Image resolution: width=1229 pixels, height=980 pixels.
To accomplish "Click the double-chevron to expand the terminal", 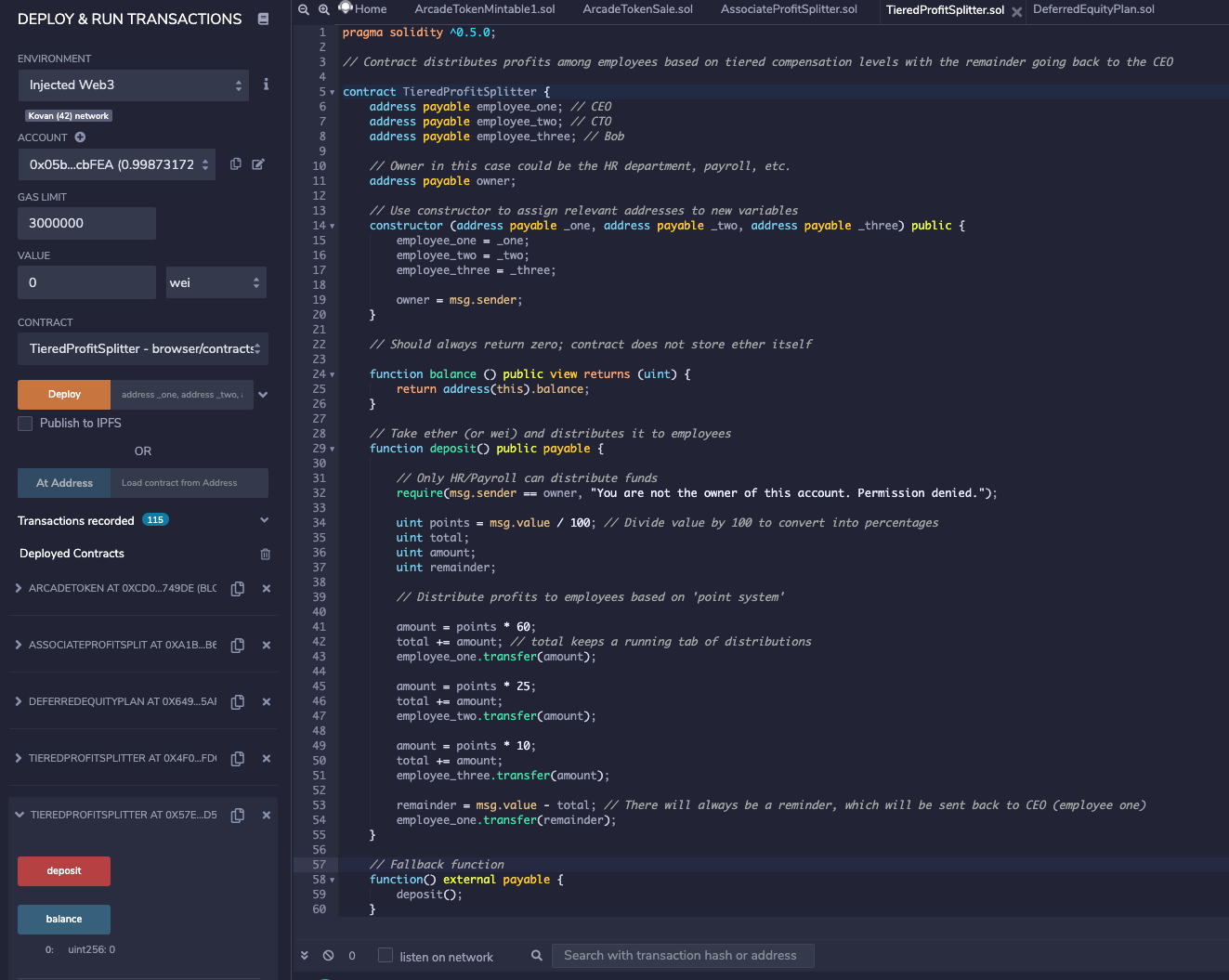I will coord(304,955).
